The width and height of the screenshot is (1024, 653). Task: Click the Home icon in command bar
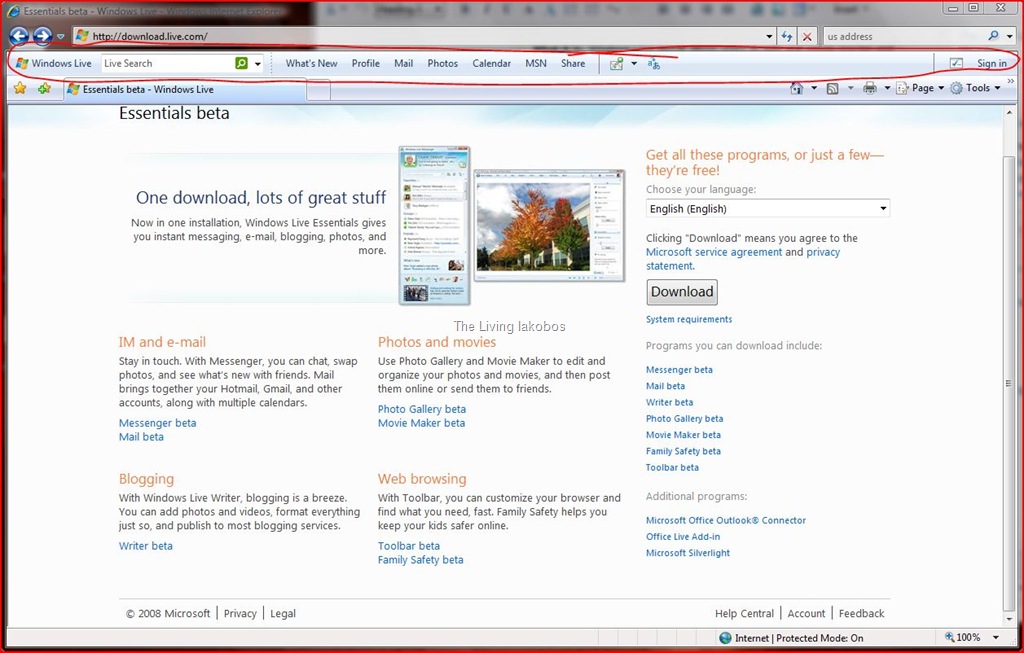(x=796, y=88)
